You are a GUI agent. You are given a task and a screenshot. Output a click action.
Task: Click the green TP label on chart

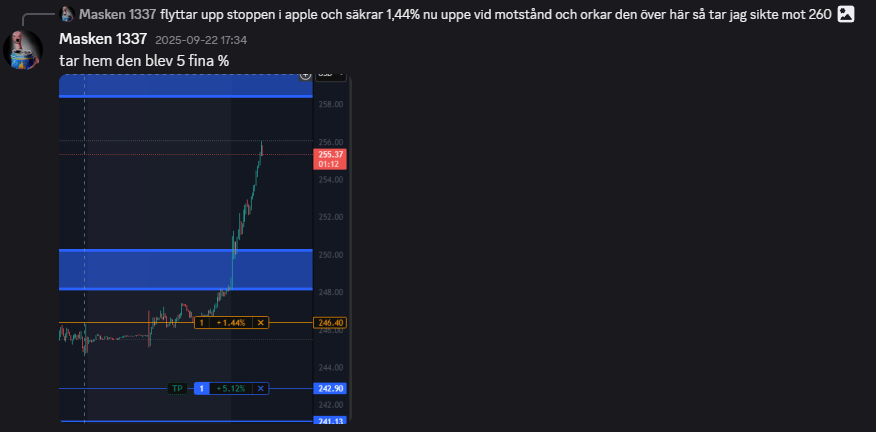click(177, 388)
